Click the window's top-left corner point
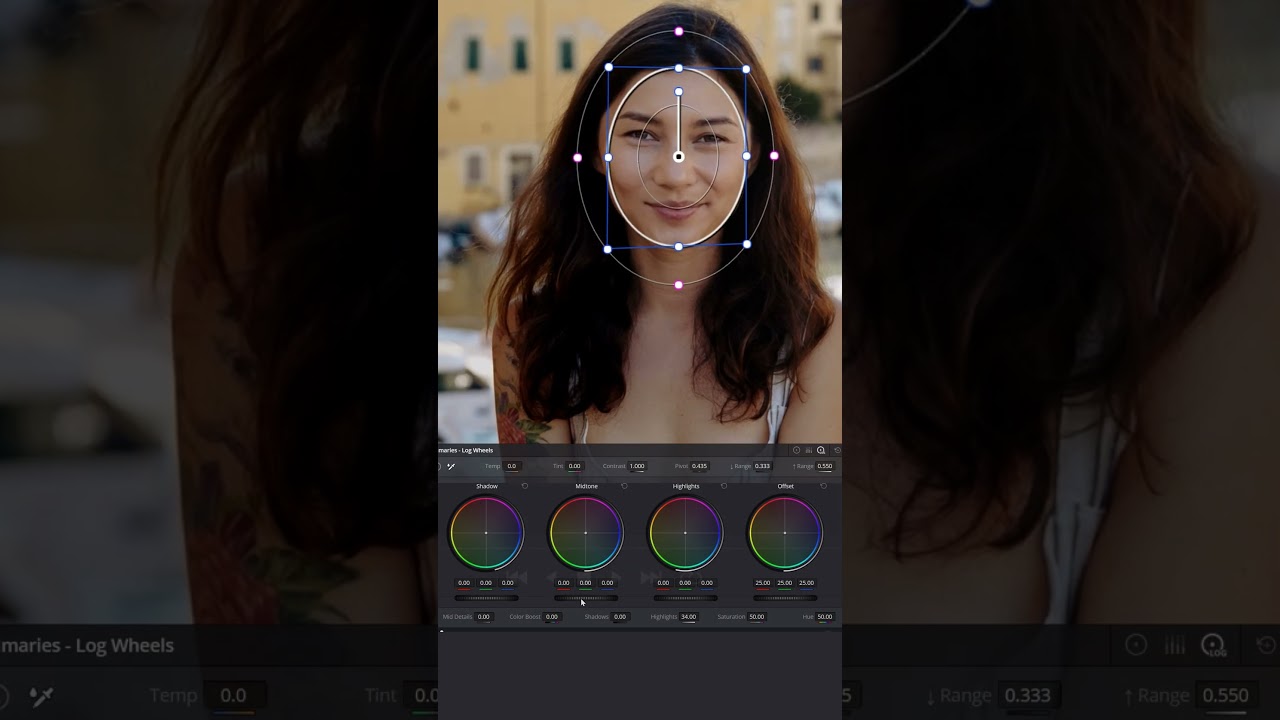 click(x=609, y=68)
